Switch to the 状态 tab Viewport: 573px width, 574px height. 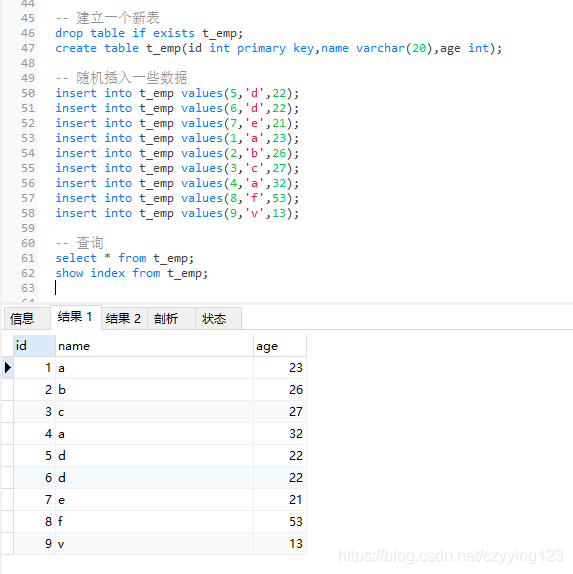pos(218,318)
